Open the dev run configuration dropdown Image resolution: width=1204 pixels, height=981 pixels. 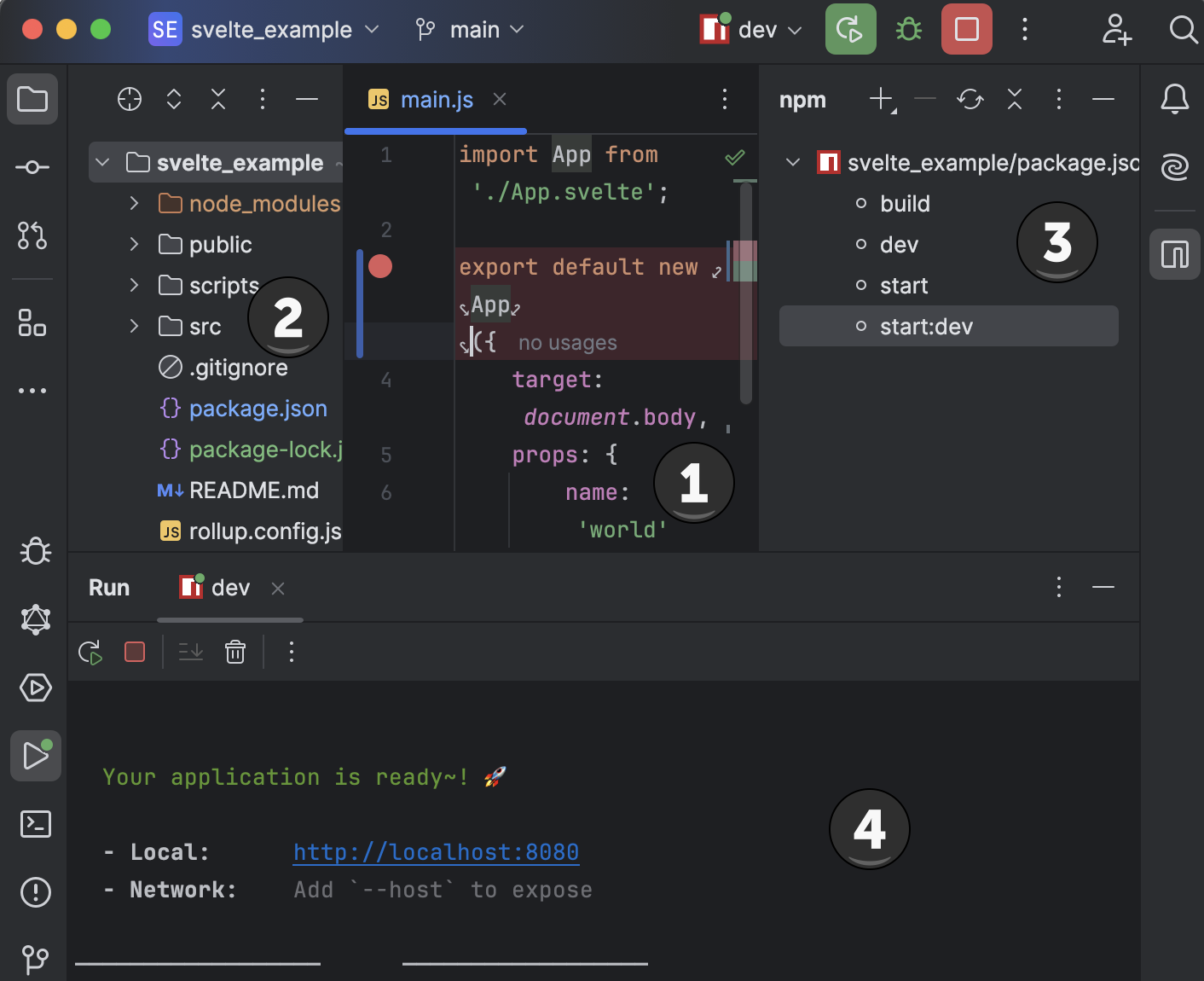749,29
